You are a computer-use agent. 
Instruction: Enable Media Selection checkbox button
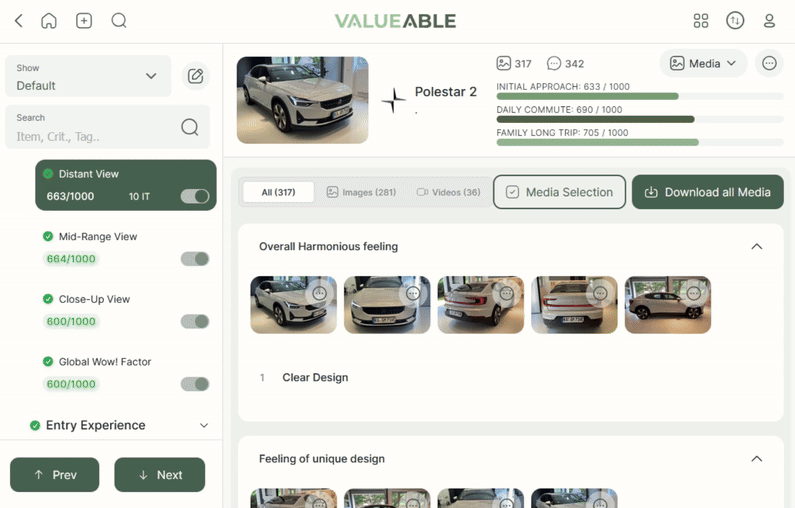coord(559,192)
